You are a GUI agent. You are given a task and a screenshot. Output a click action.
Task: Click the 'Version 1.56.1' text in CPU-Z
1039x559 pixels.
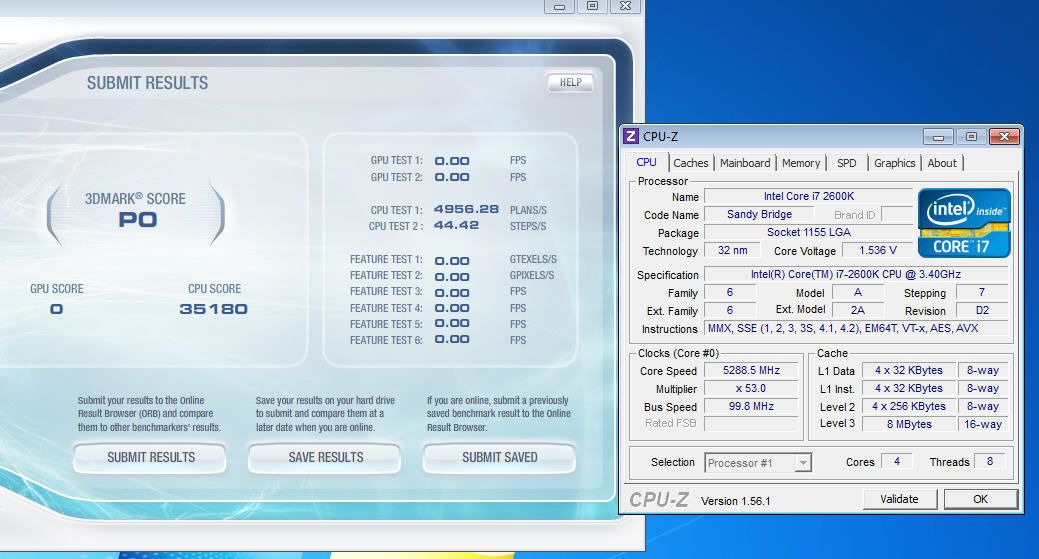736,501
